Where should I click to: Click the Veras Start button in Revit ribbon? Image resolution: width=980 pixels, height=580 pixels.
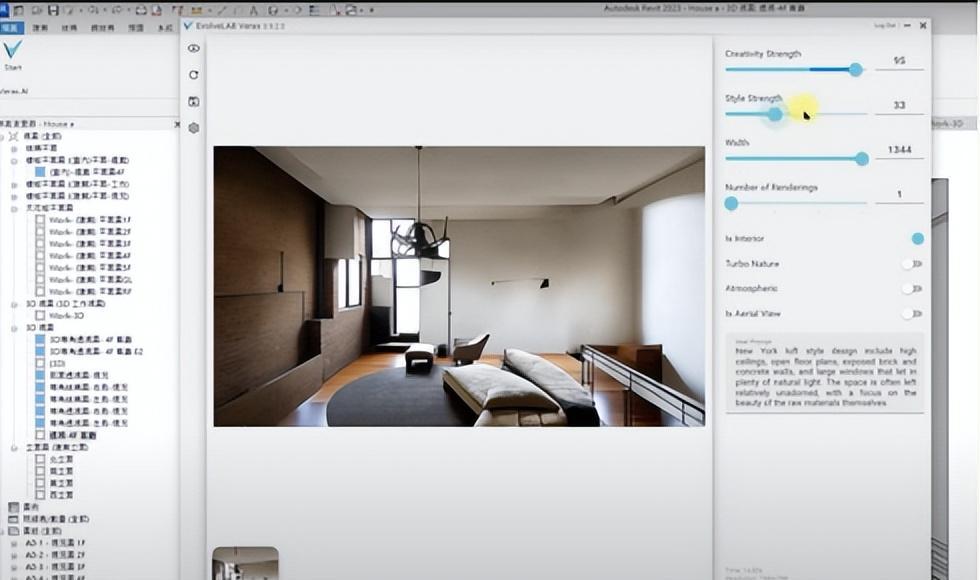[12, 55]
